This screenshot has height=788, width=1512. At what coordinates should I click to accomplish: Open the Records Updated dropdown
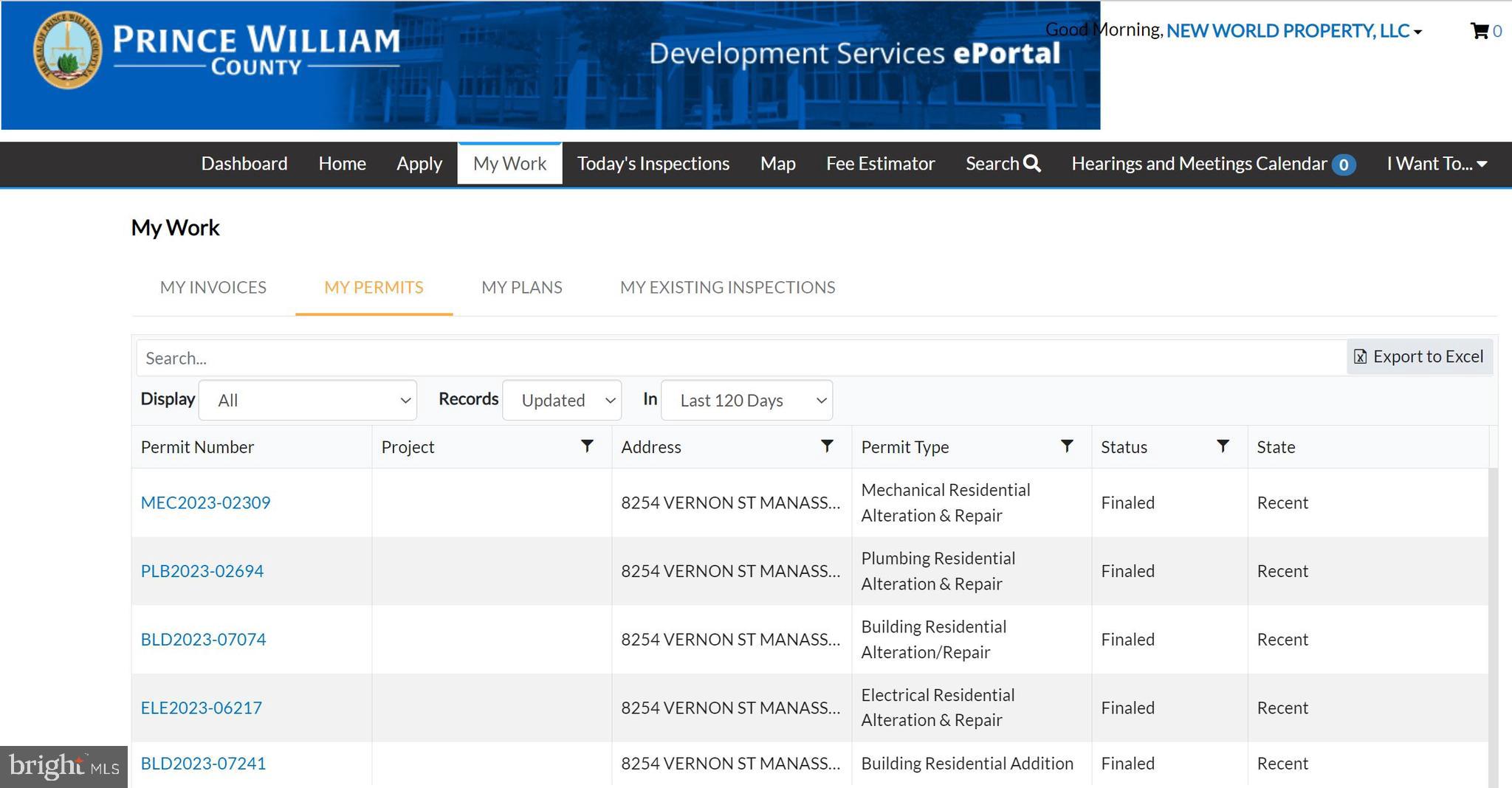(562, 400)
